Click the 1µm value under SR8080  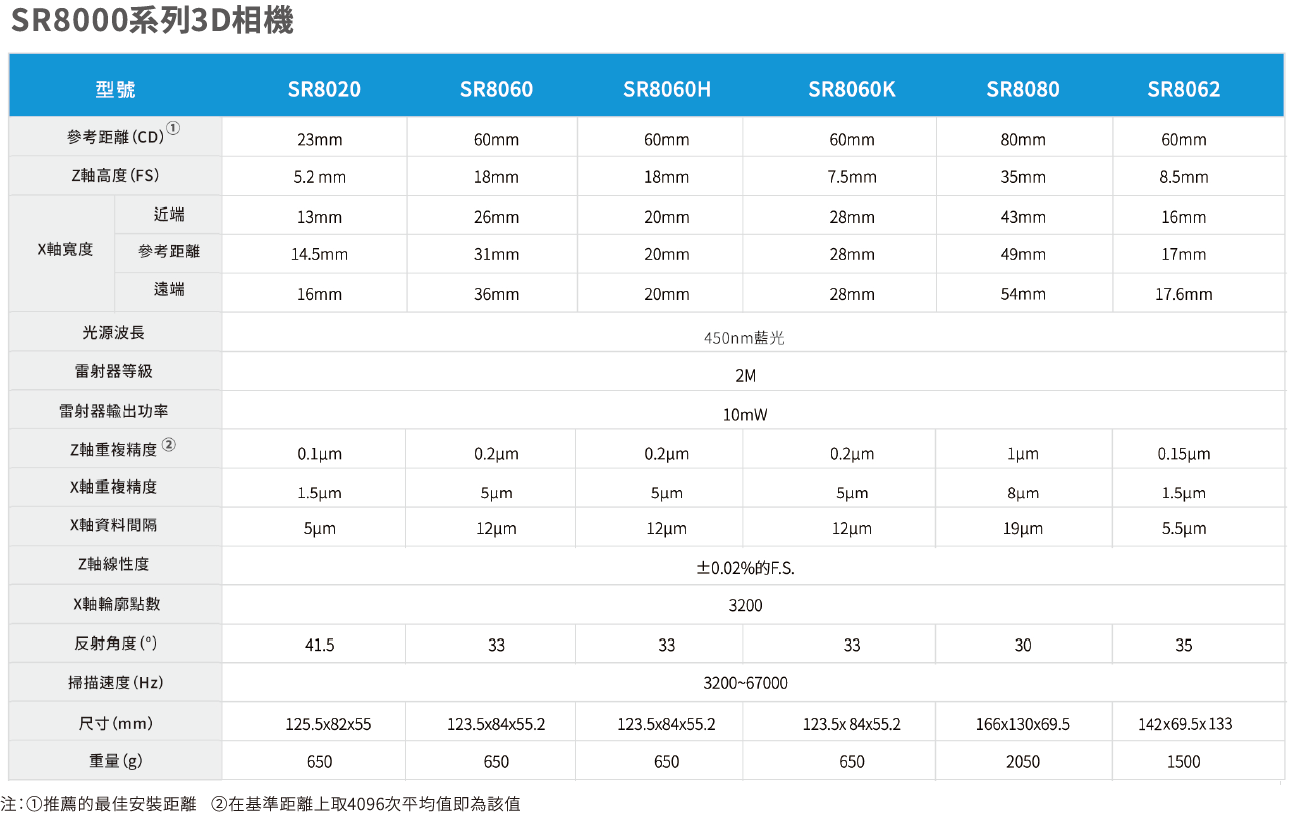click(x=1023, y=454)
